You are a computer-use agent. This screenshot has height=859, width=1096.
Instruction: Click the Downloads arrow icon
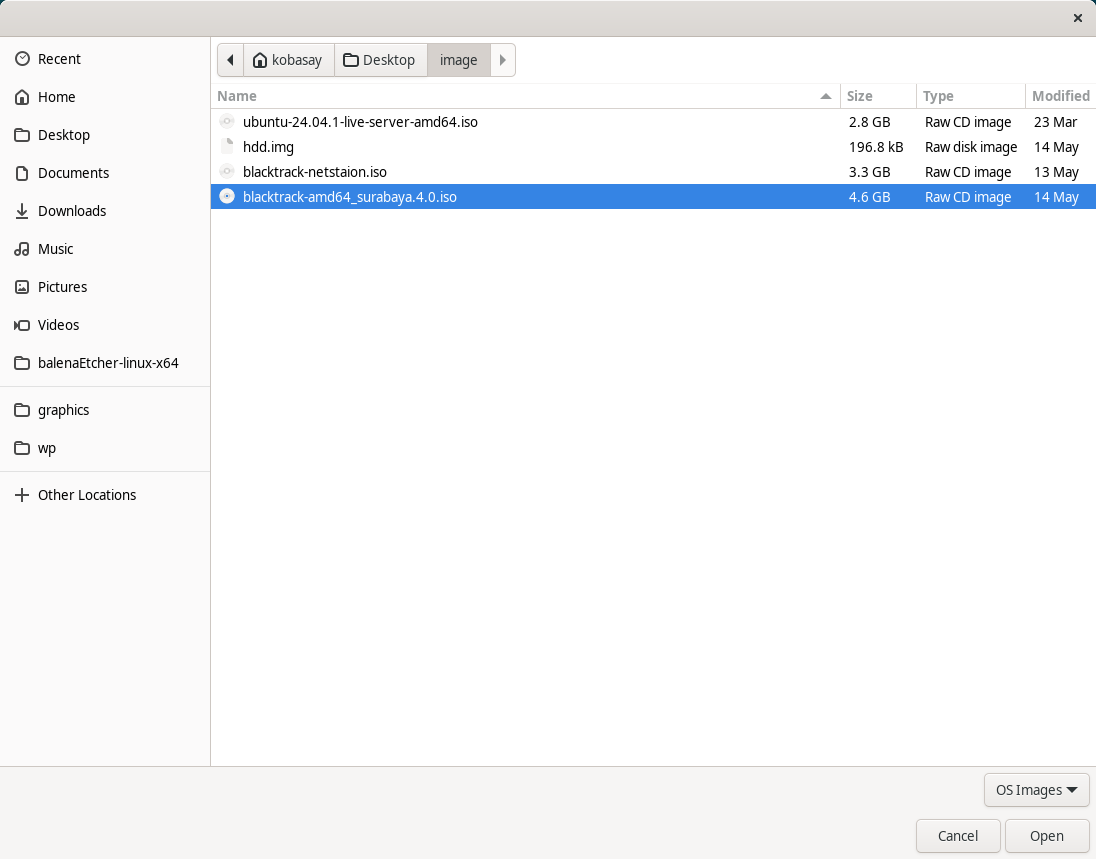click(x=22, y=211)
